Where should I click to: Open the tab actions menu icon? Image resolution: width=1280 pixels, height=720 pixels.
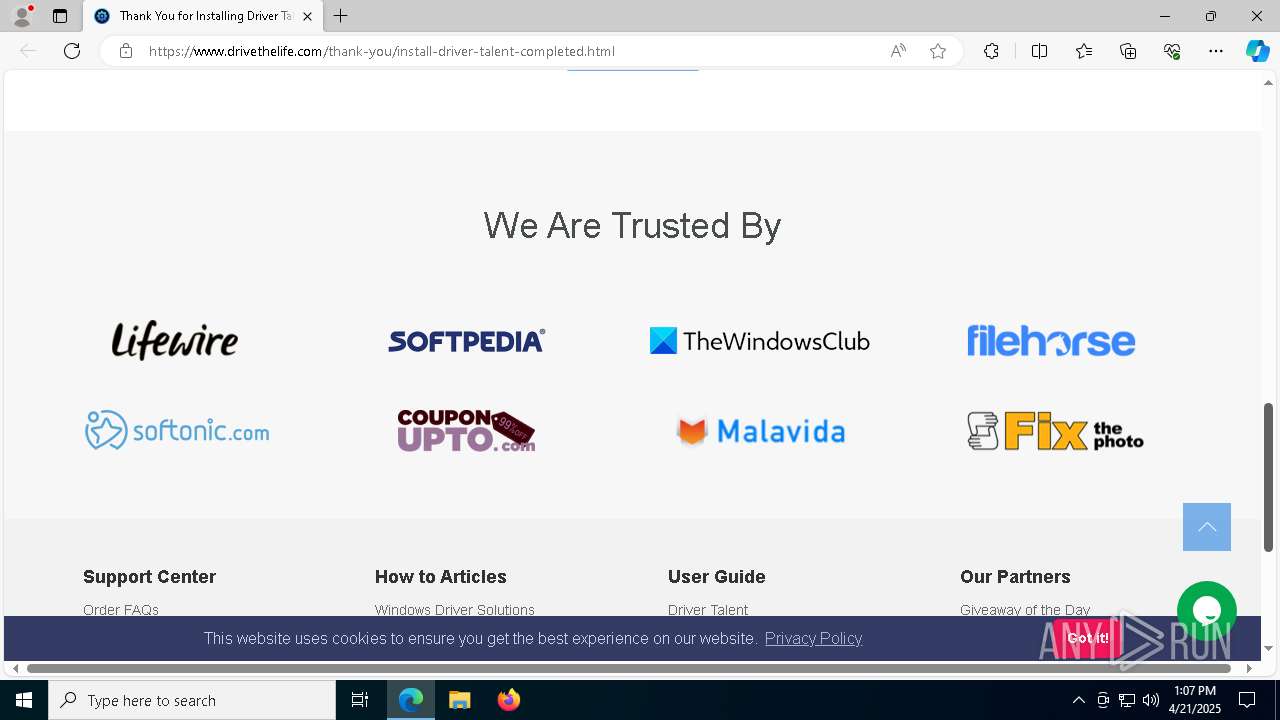click(x=60, y=16)
